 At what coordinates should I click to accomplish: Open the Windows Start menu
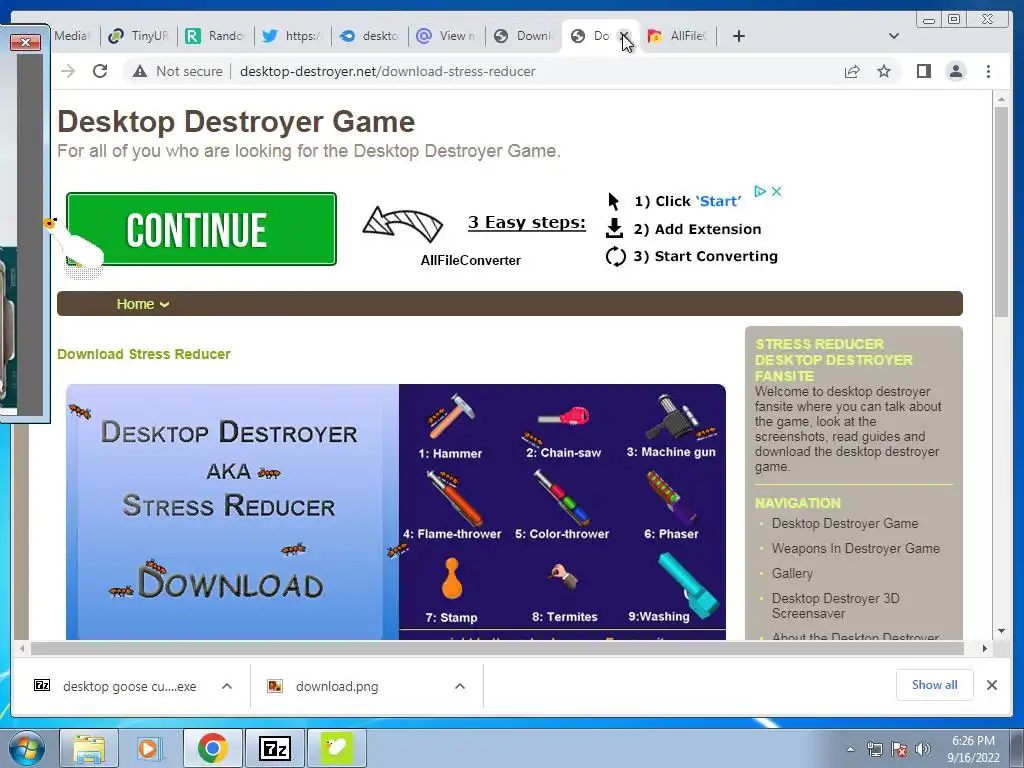pos(27,748)
